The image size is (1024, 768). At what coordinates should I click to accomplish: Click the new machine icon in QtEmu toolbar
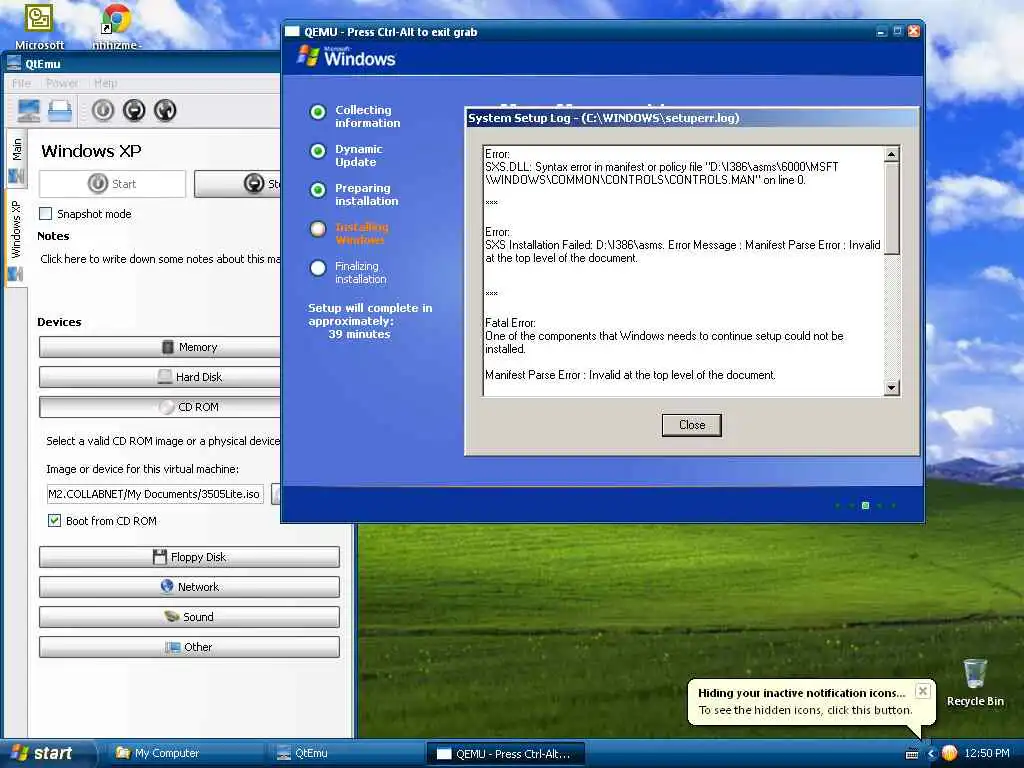[x=29, y=110]
